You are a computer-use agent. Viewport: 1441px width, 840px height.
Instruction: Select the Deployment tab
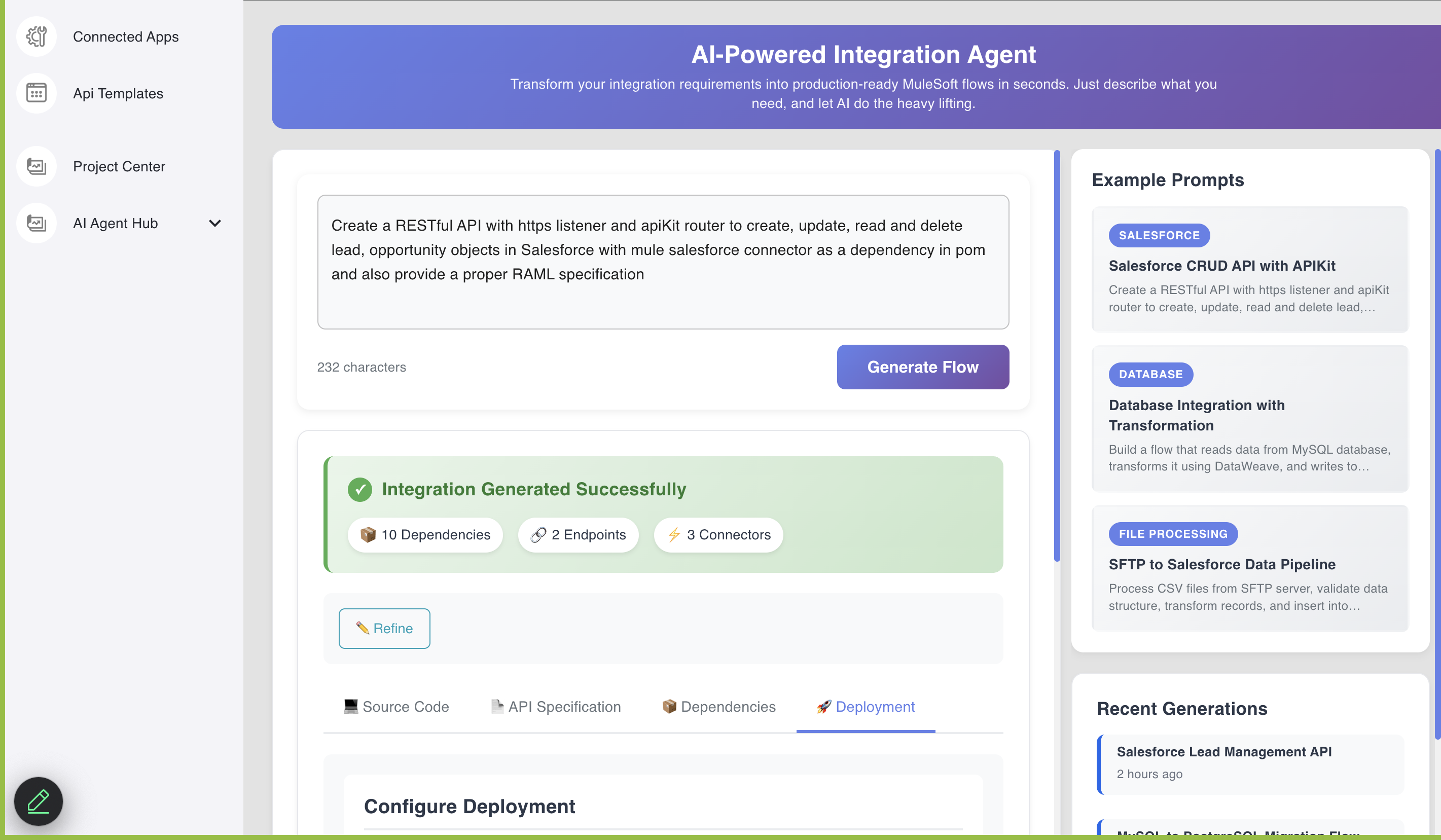point(865,707)
